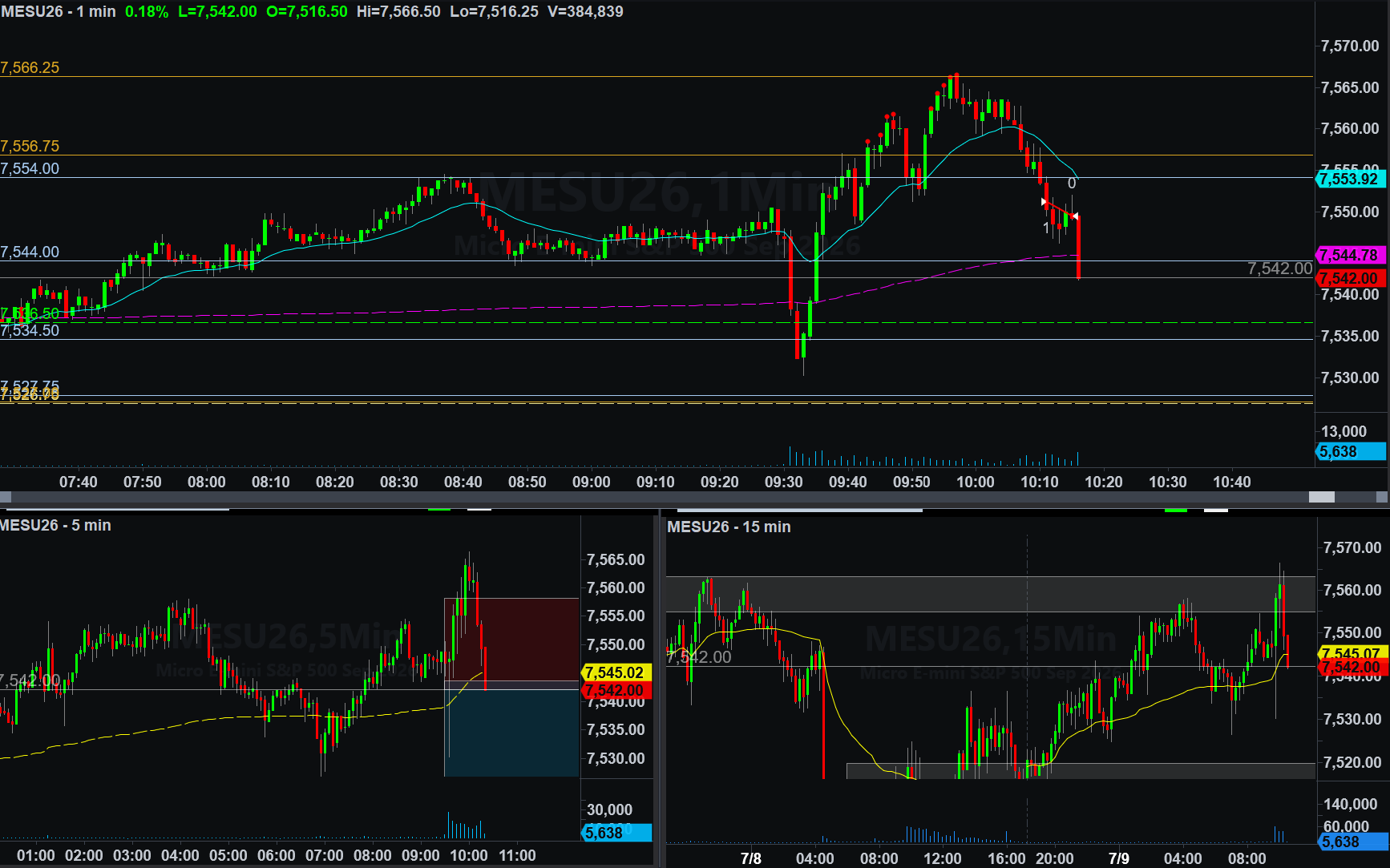Click the MESU26 - 5 min chart title
Viewport: 1390px width, 868px height.
point(55,525)
